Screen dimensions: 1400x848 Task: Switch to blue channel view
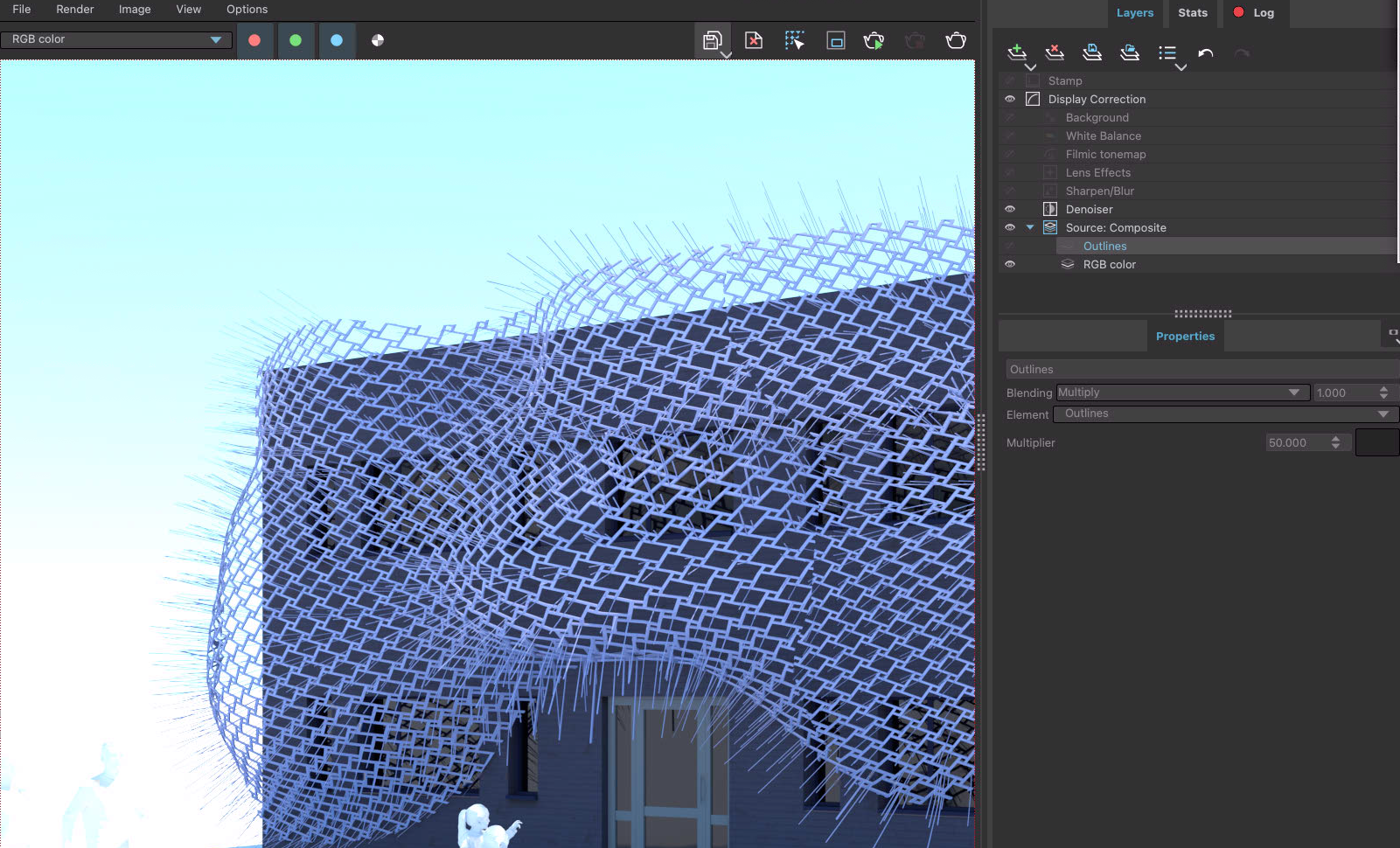tap(337, 40)
